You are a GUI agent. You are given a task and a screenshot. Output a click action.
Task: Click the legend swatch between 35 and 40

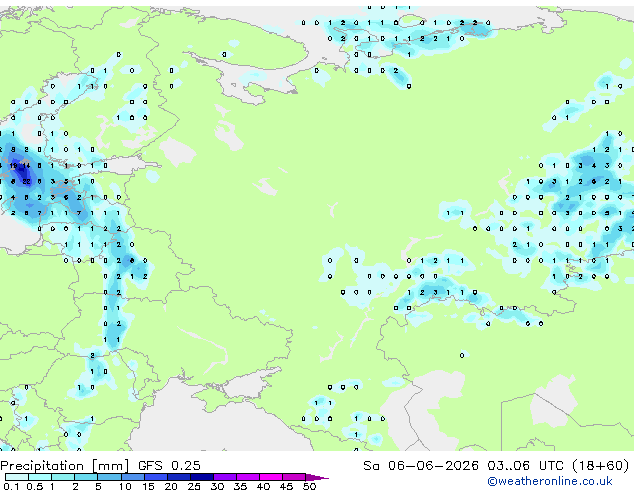tap(248, 477)
